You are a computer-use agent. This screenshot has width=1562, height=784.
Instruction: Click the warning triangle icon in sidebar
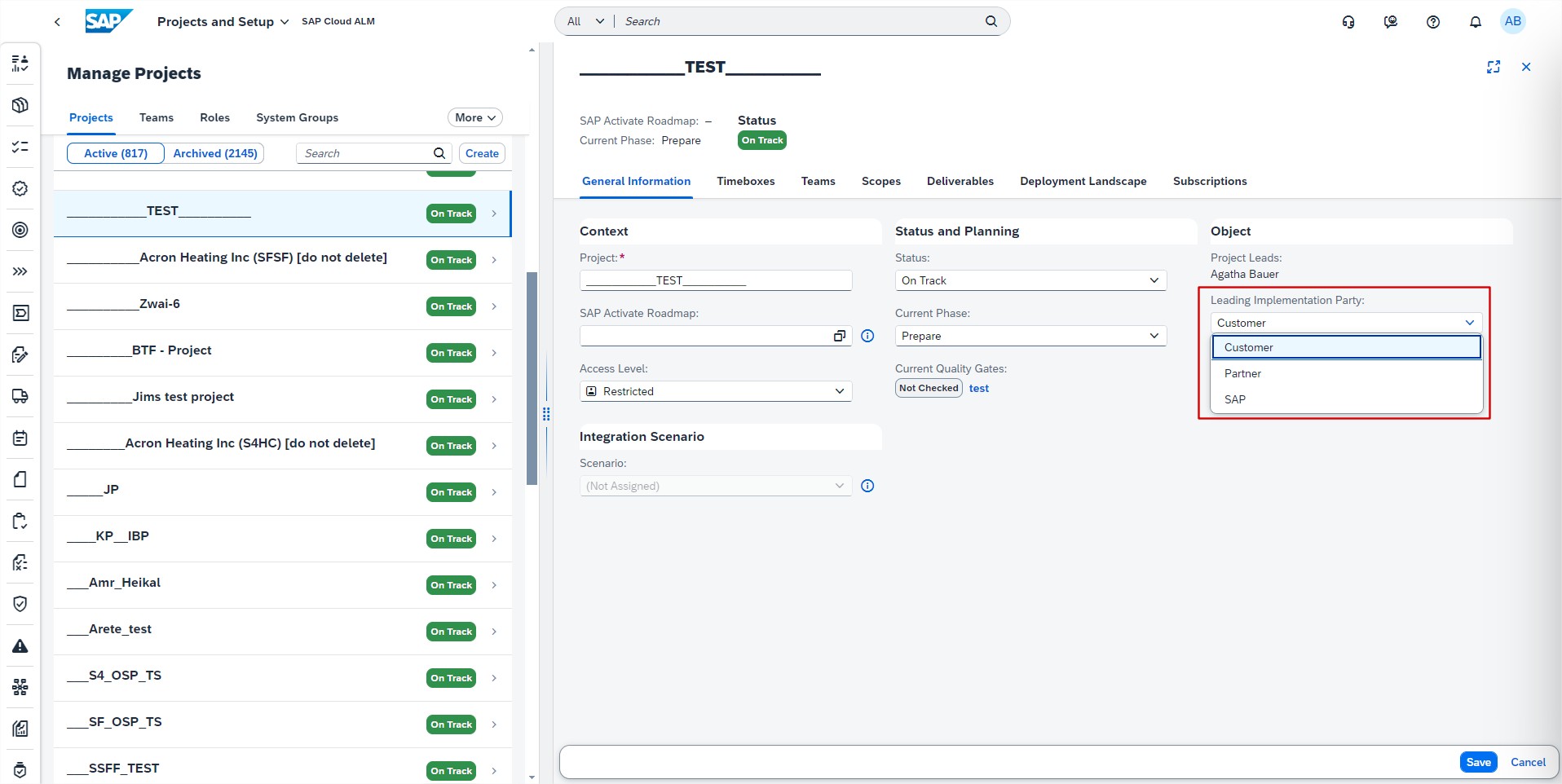click(20, 646)
